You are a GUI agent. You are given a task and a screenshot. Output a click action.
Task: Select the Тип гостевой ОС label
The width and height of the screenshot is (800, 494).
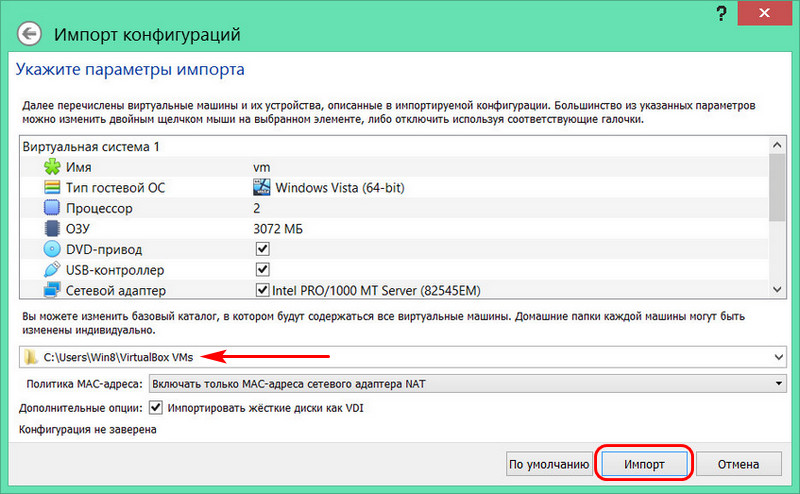pyautogui.click(x=115, y=188)
